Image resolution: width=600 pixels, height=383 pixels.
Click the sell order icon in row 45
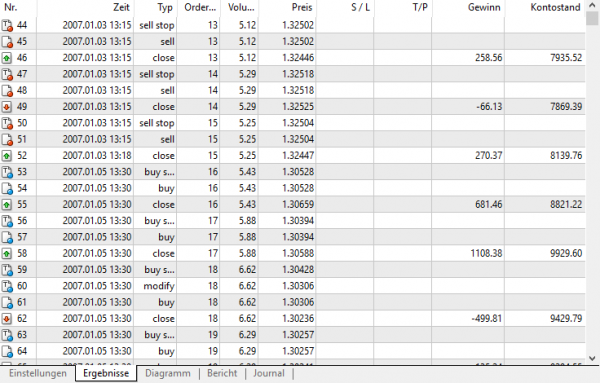click(7, 42)
